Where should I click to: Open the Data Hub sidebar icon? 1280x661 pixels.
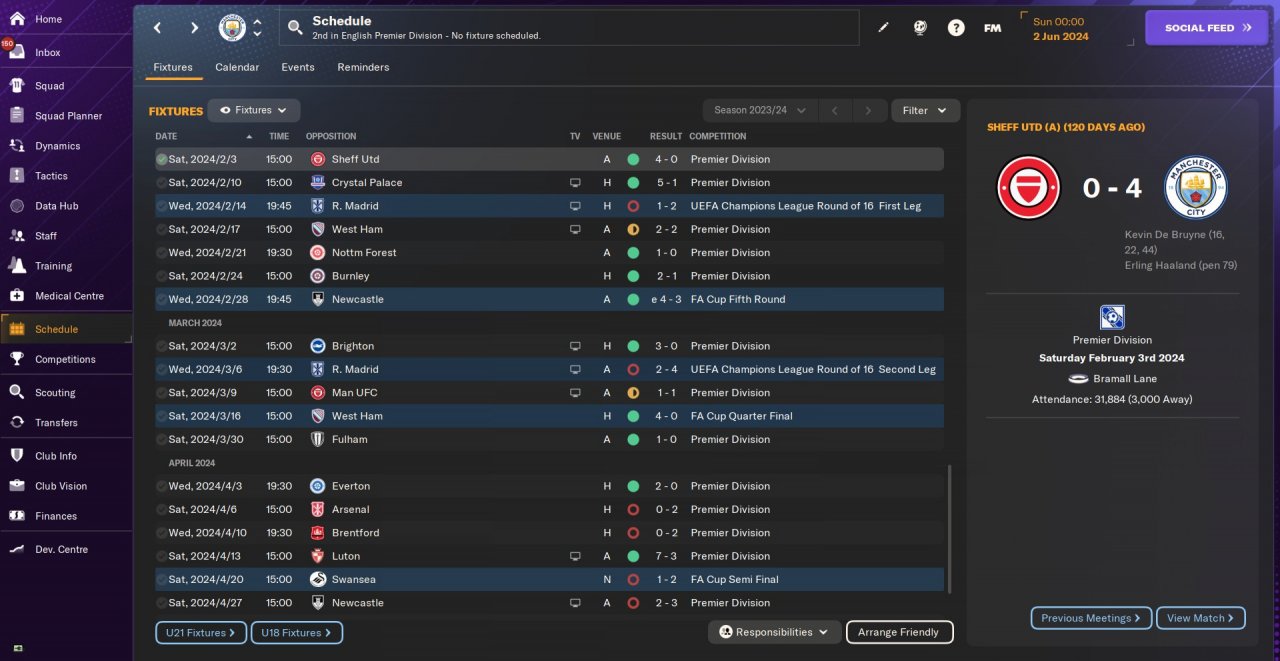[x=16, y=206]
